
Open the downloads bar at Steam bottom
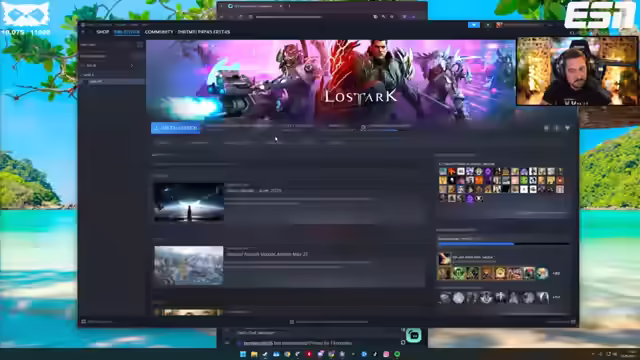(x=330, y=322)
